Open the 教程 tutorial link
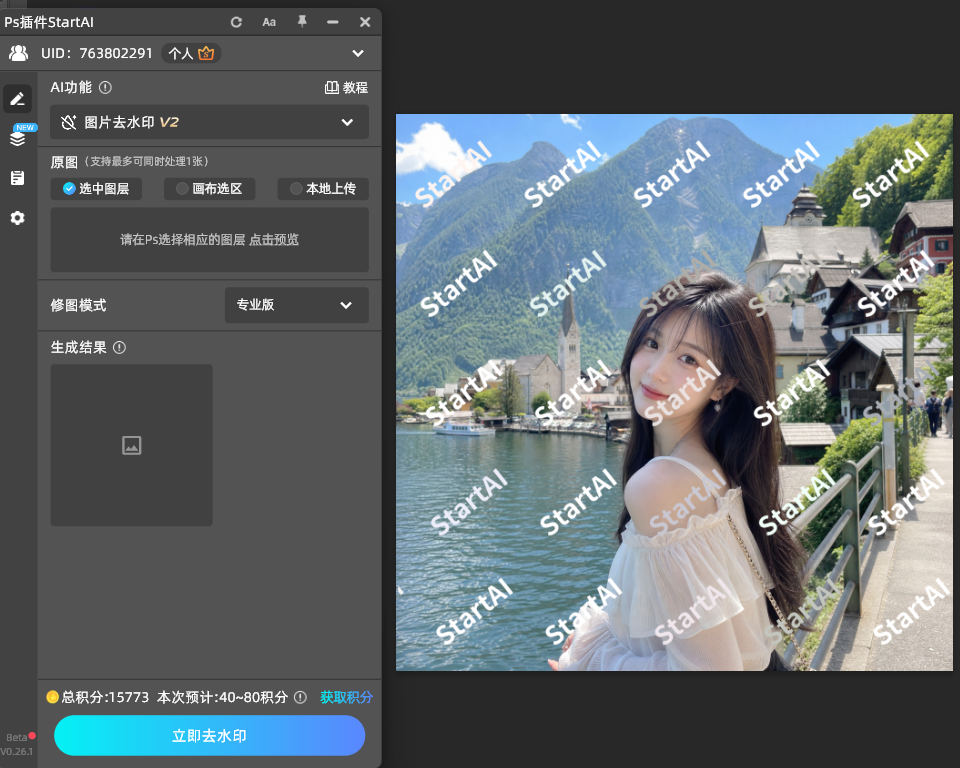Screen dimensions: 960x768 346,88
